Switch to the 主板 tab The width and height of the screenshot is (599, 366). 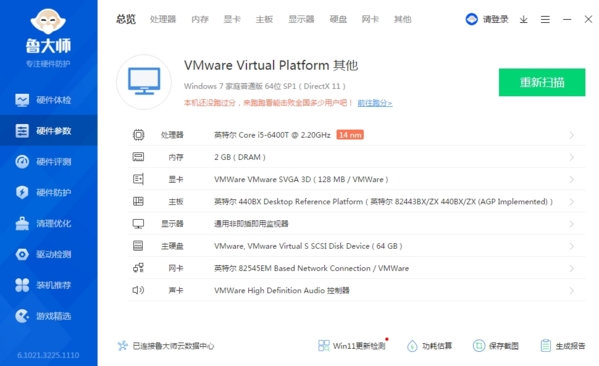(264, 19)
